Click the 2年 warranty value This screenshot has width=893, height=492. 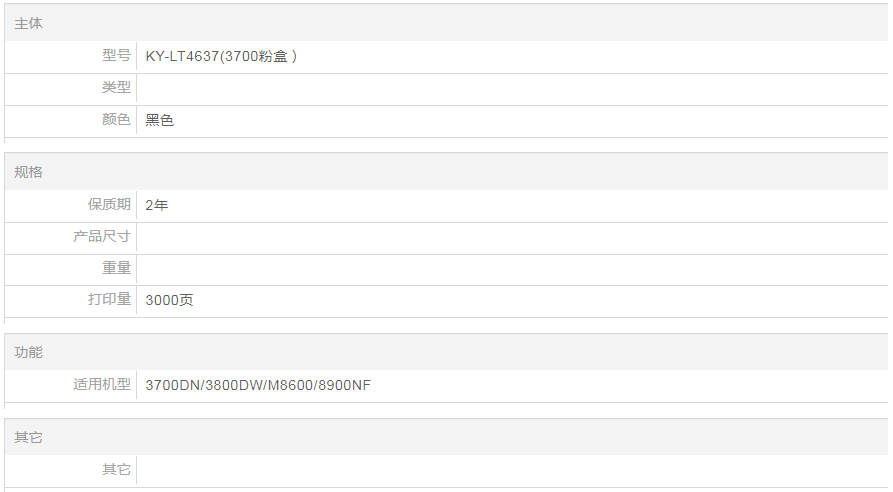(156, 205)
